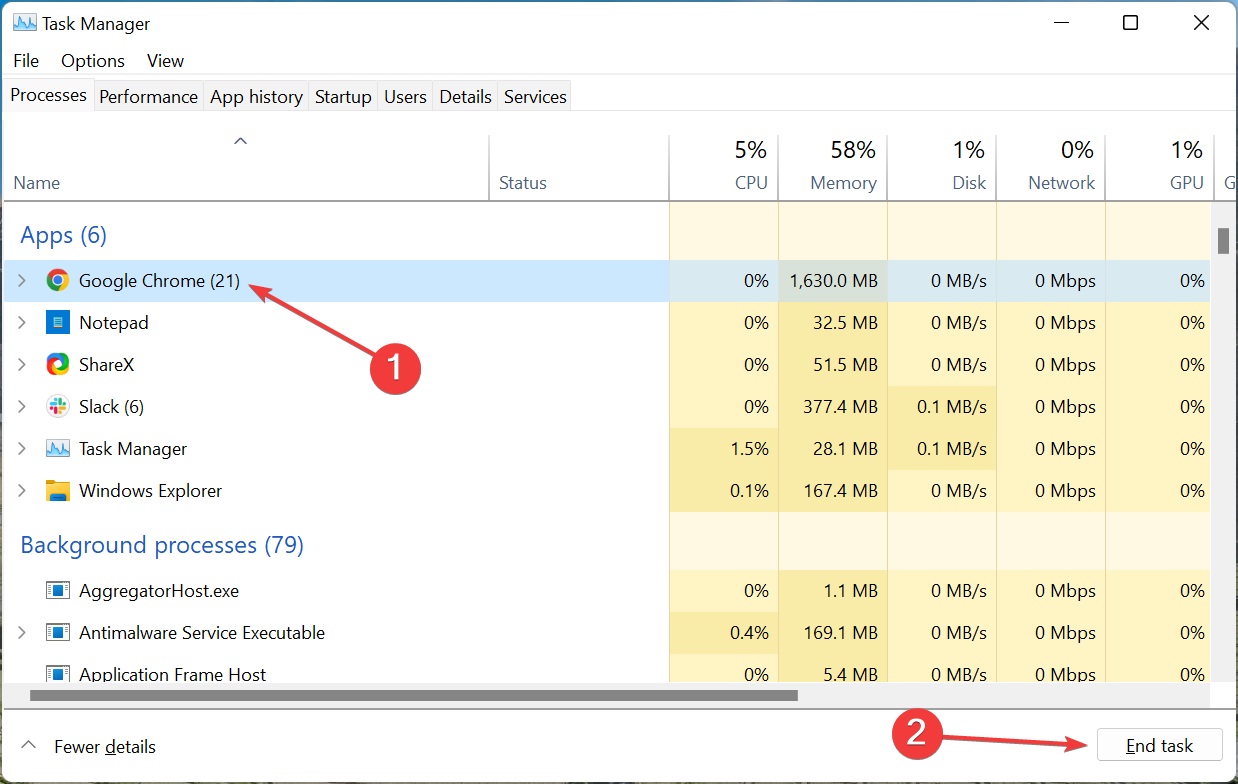
Task: Sort by the GPU column header
Action: (1160, 168)
